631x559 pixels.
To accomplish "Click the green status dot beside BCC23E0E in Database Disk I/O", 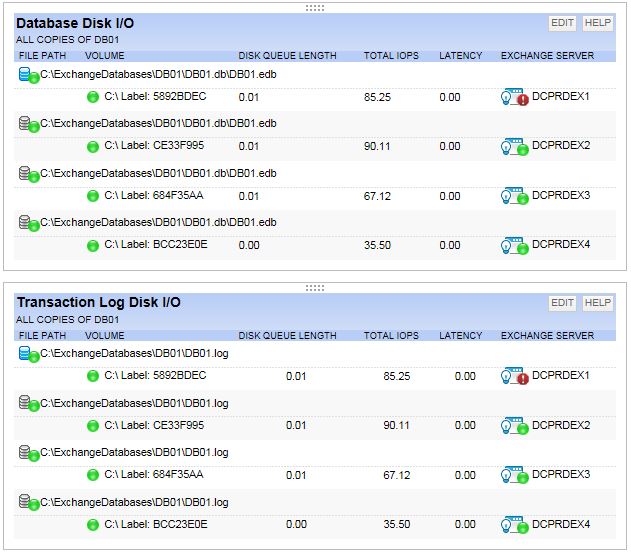I will (93, 245).
